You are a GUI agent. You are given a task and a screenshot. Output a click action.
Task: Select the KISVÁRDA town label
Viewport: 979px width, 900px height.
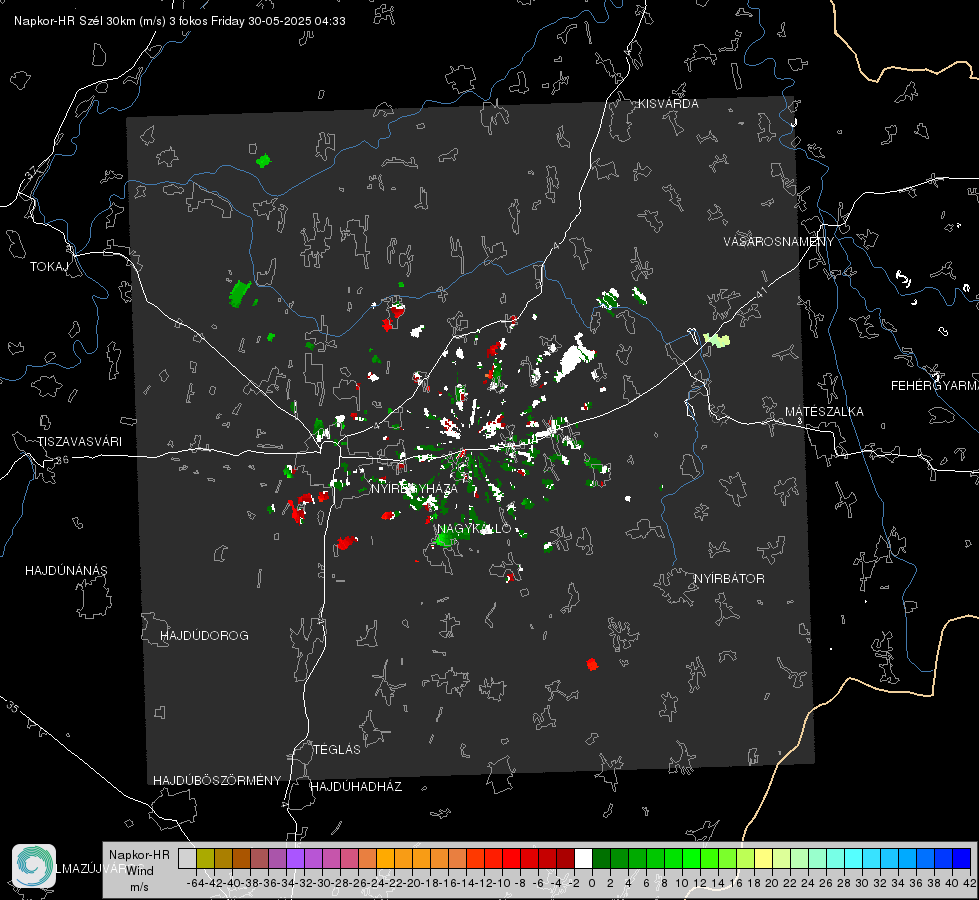pos(668,104)
